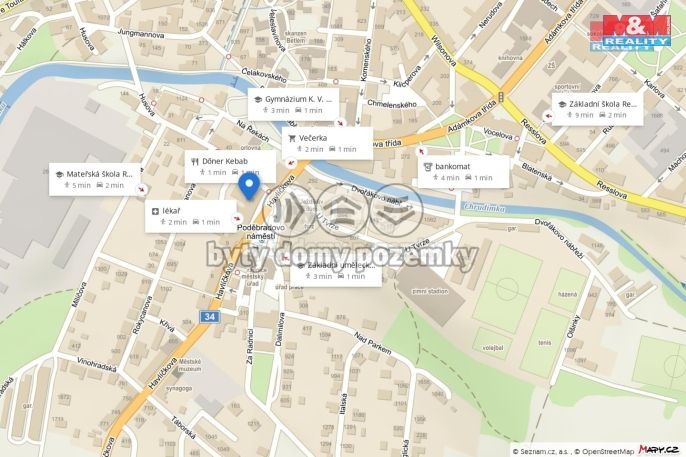Image resolution: width=686 pixels, height=457 pixels.
Task: Click the Gymnázium K. V. school card
Action: point(294,105)
